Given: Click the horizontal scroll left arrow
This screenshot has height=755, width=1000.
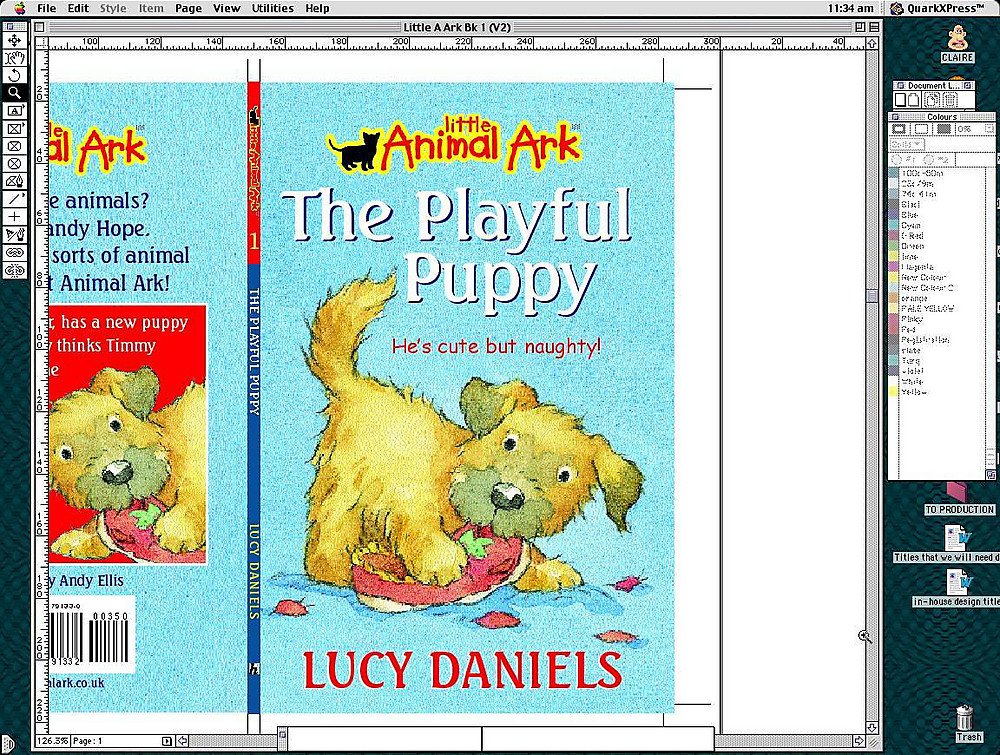Looking at the screenshot, I should (x=182, y=741).
